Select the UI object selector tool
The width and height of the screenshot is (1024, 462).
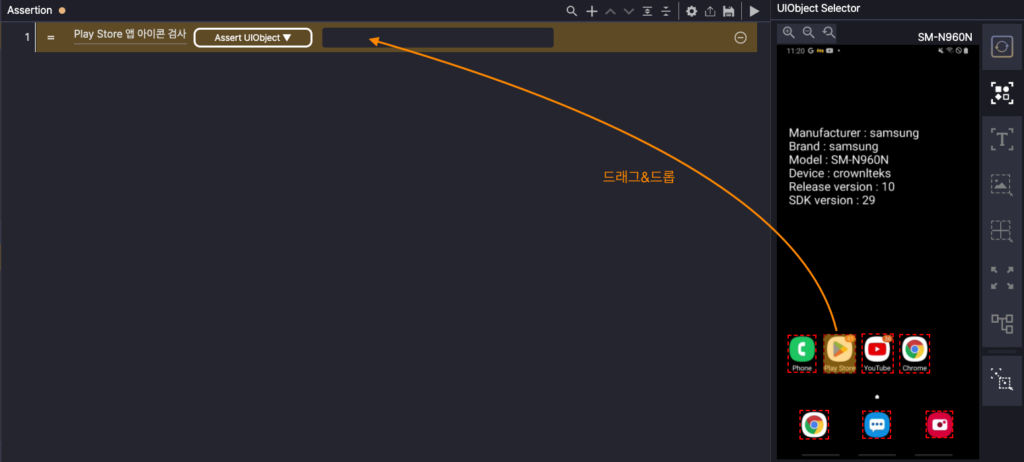[1001, 93]
